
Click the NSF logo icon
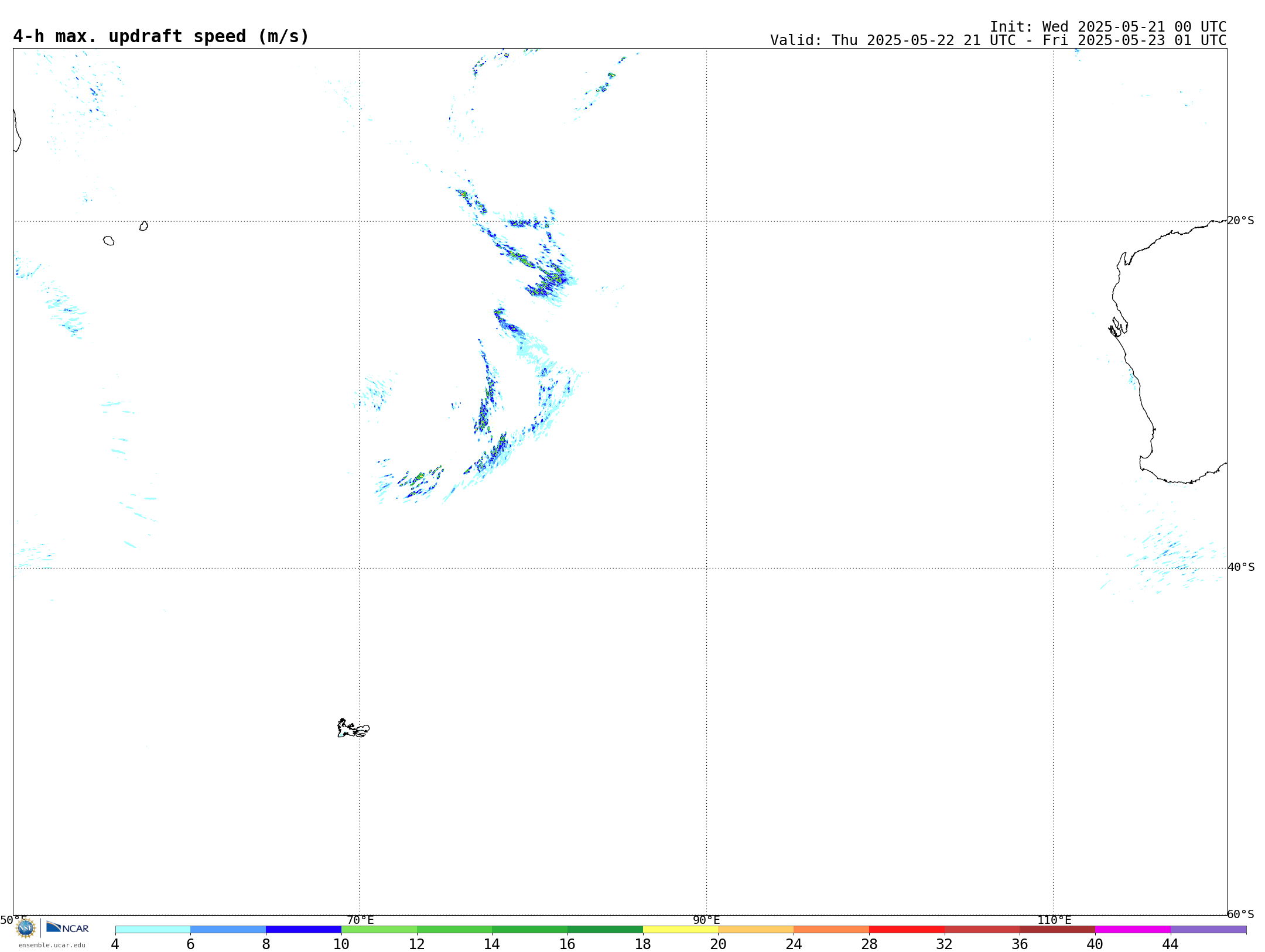click(x=26, y=928)
